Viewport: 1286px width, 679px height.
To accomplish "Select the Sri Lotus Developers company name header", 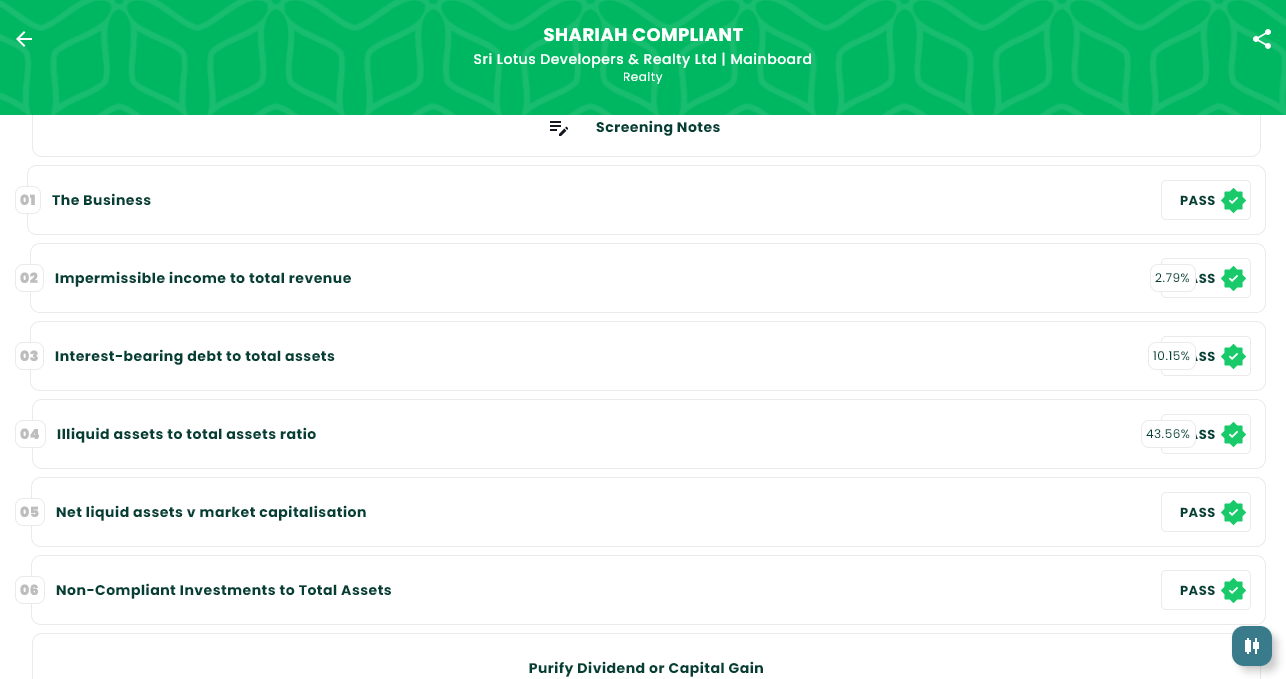I will point(643,59).
